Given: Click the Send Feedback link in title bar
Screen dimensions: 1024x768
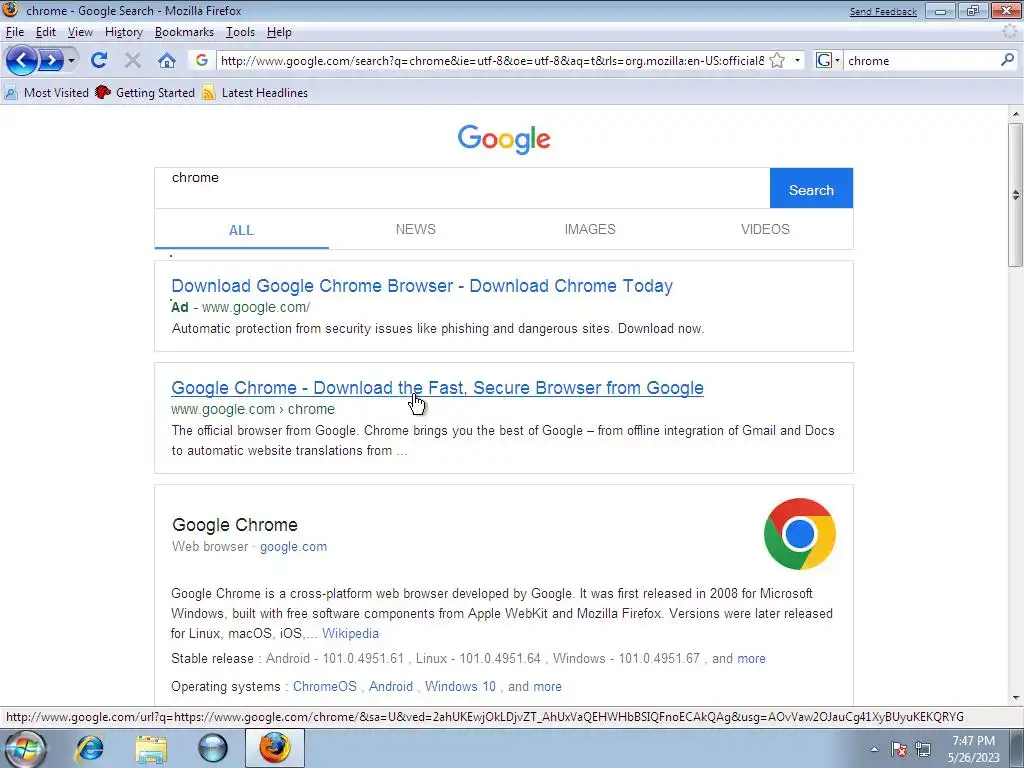Looking at the screenshot, I should [883, 12].
